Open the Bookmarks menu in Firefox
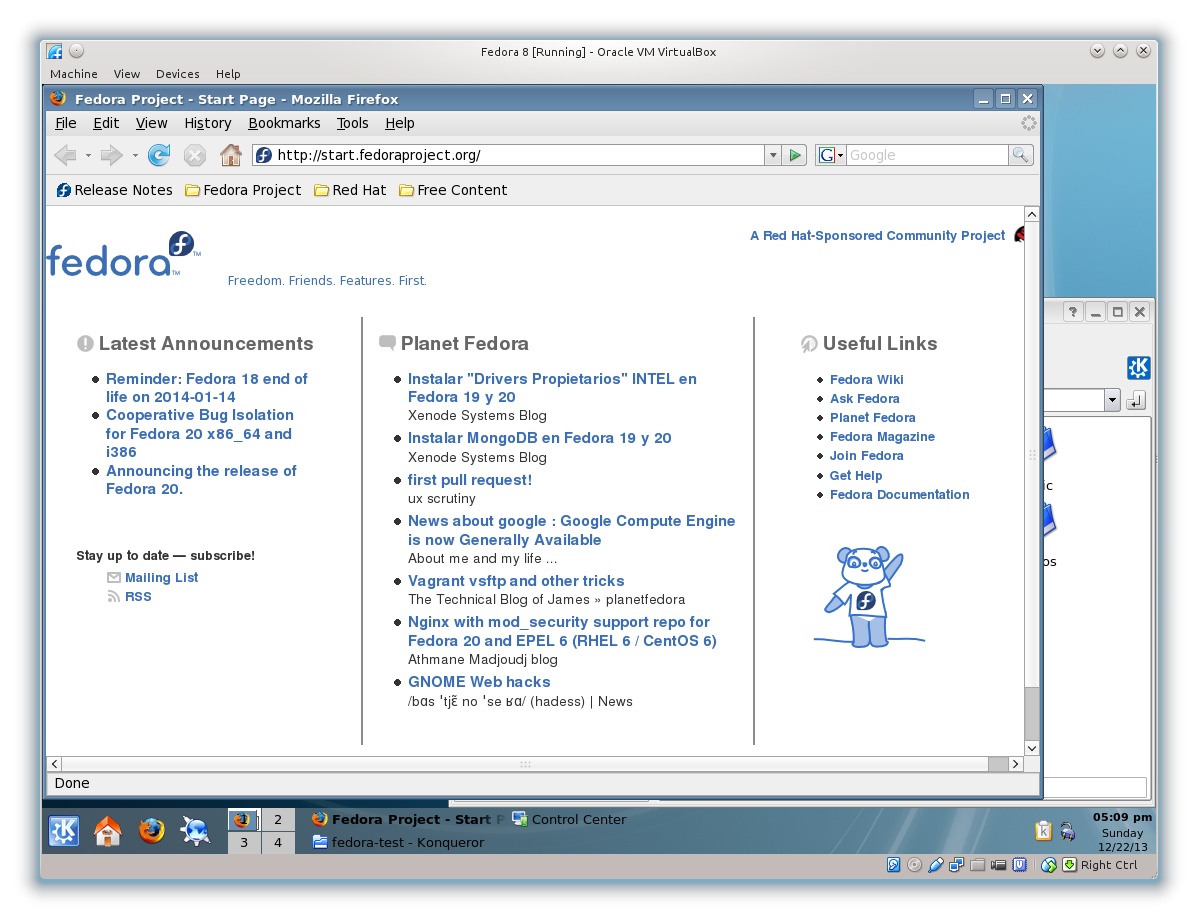Image resolution: width=1198 pixels, height=919 pixels. pos(284,123)
